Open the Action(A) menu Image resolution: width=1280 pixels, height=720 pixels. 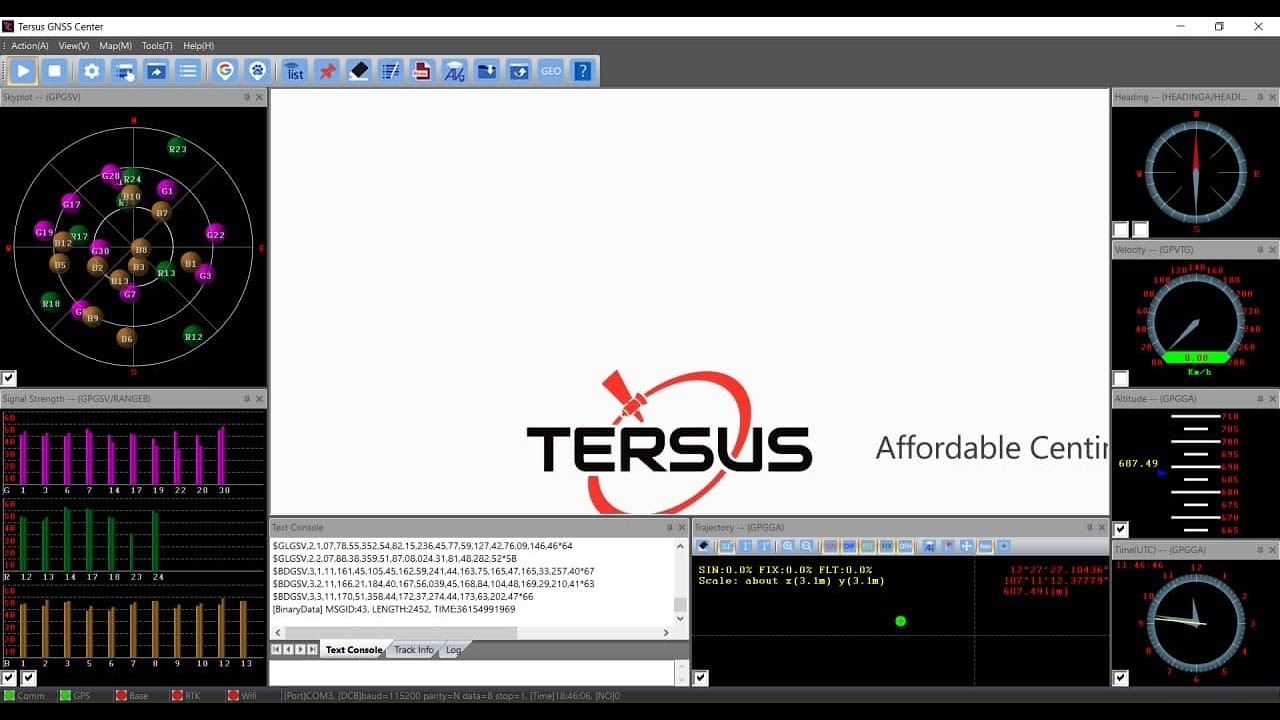coord(29,46)
